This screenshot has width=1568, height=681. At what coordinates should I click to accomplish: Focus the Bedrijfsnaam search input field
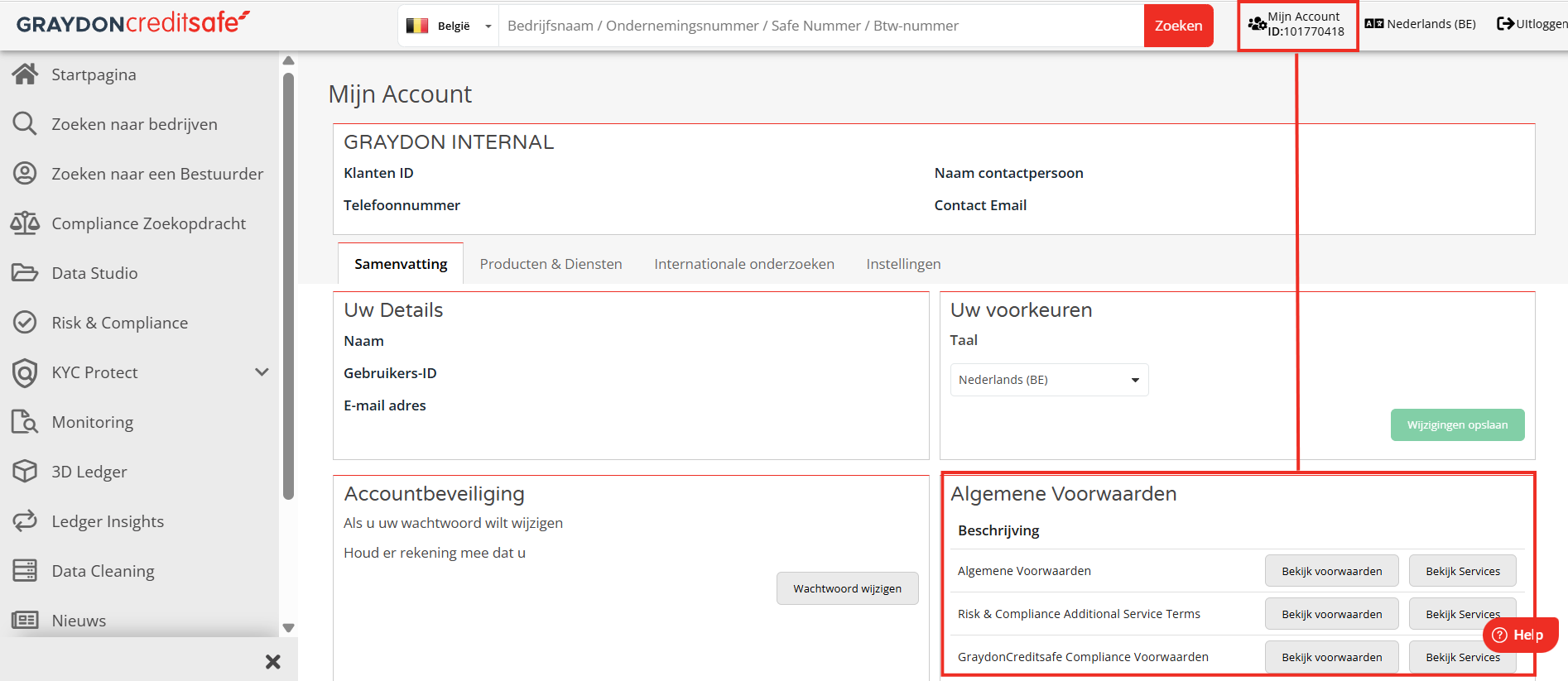(820, 26)
